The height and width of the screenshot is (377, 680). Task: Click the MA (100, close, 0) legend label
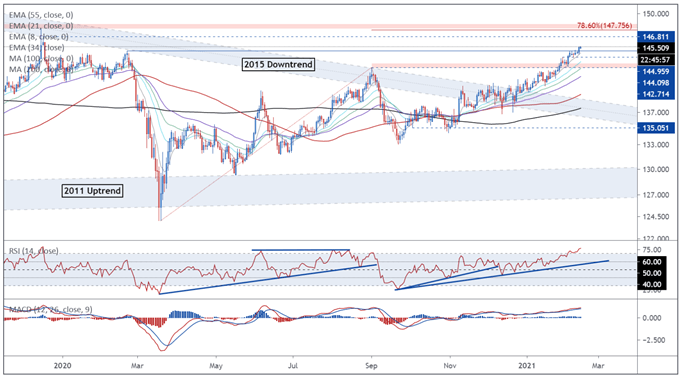(41, 59)
